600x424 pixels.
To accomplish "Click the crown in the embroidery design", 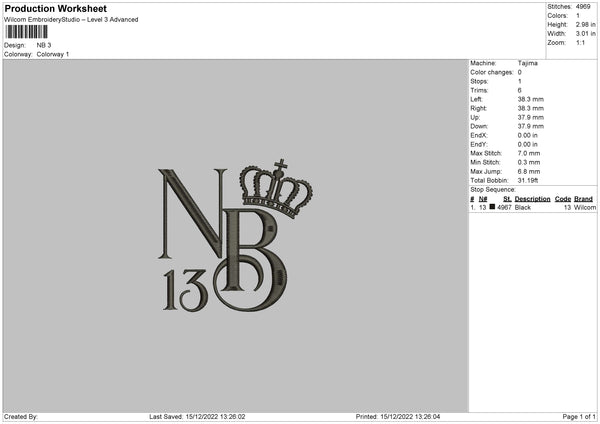I will click(x=276, y=189).
